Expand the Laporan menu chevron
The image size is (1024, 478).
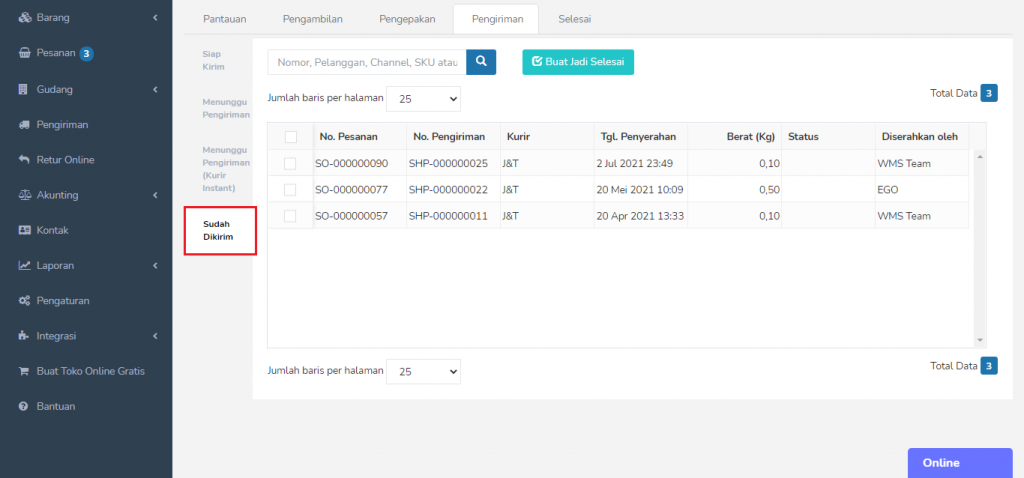(155, 265)
